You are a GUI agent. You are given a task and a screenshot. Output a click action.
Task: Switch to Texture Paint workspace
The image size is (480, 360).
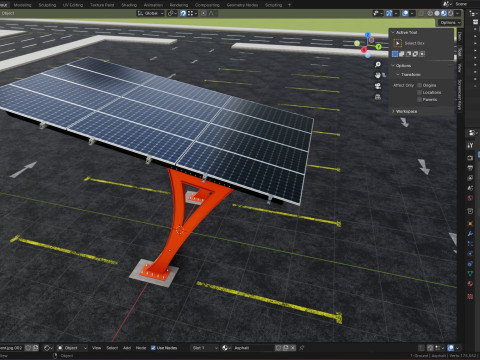coord(102,5)
